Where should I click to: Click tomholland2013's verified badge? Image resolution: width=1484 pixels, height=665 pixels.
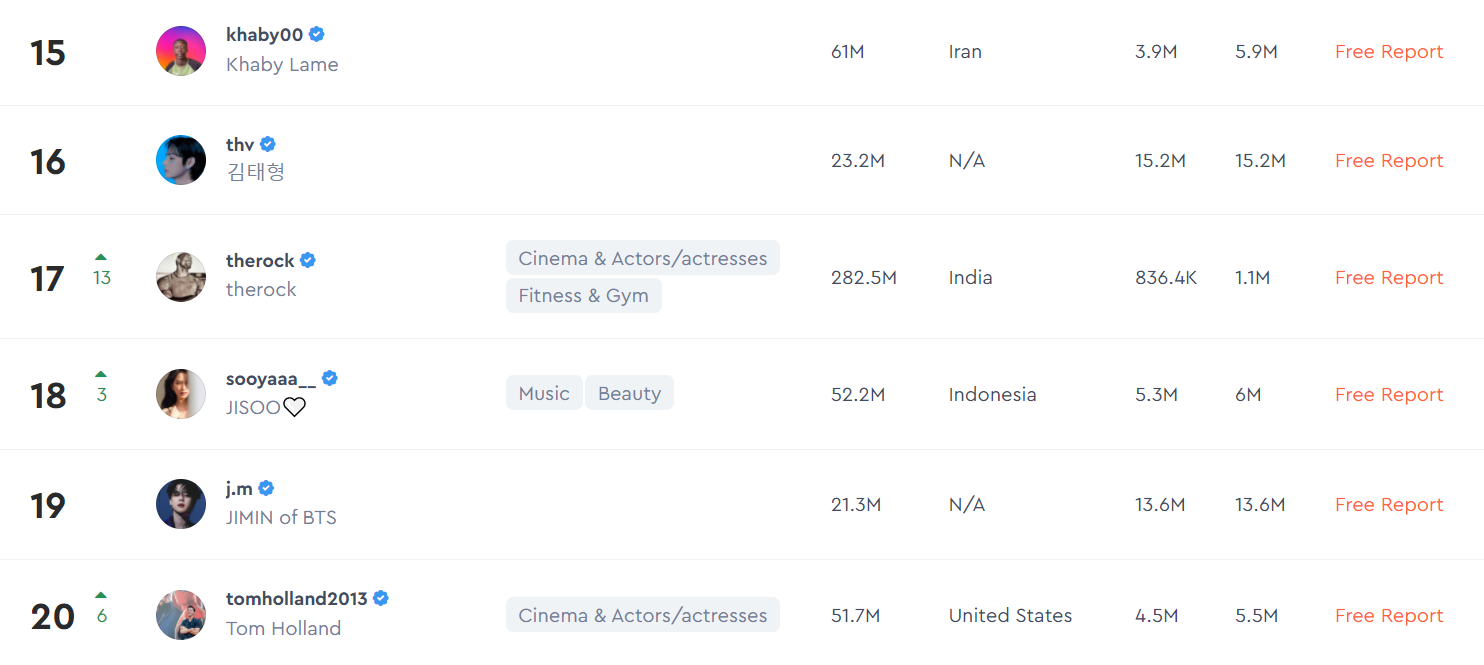tap(381, 598)
